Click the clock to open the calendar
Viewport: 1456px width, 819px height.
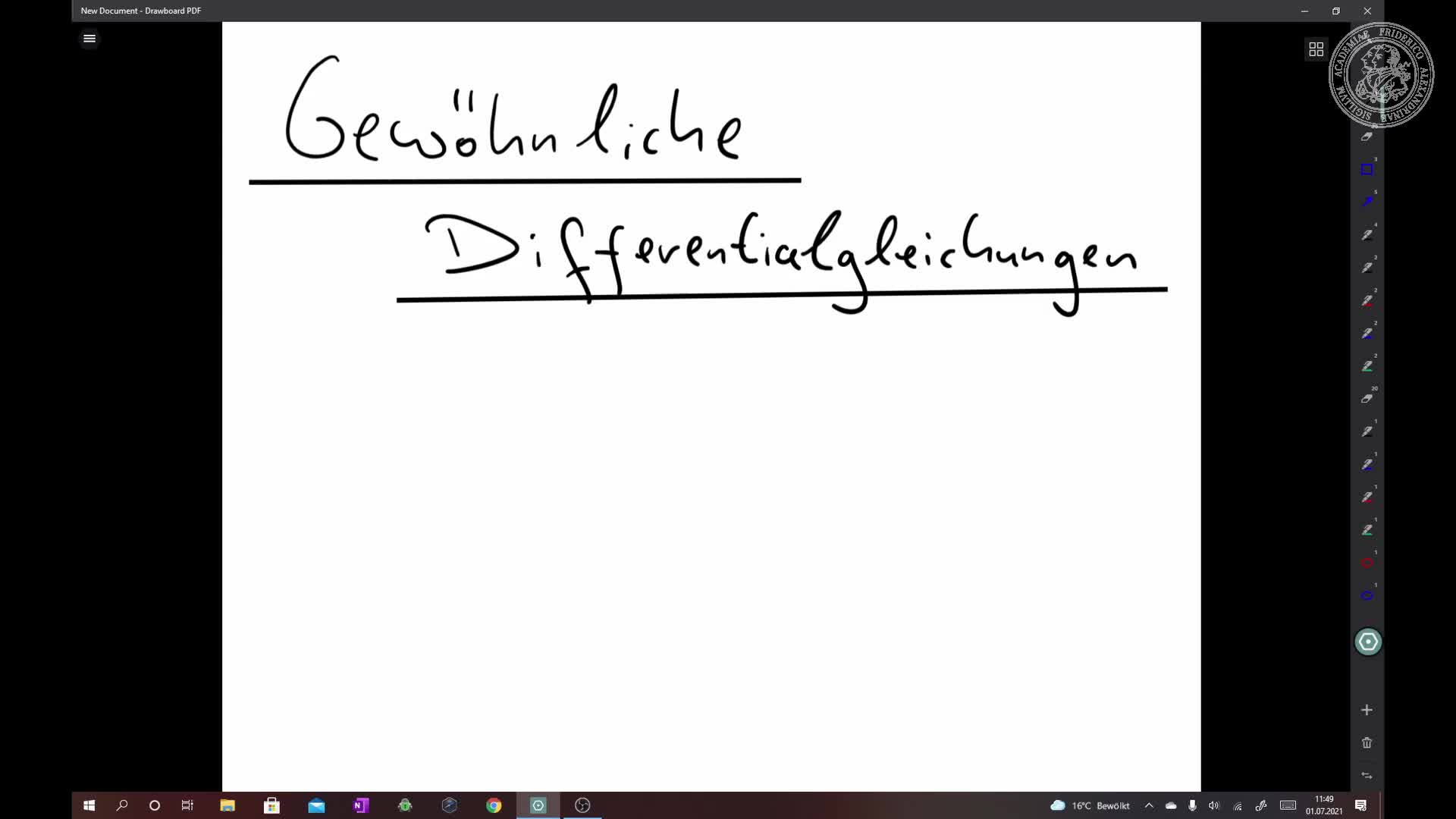point(1323,805)
